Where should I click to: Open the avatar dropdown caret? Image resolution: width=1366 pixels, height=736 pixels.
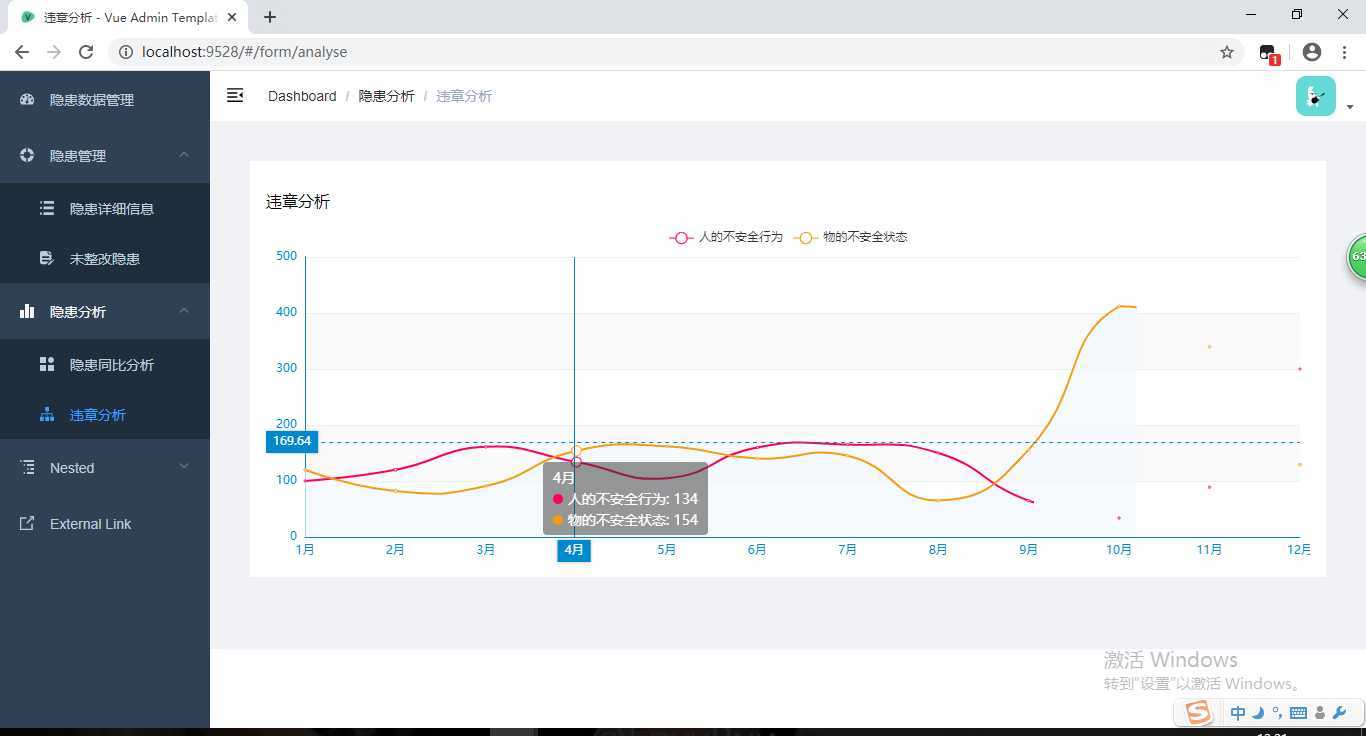point(1350,107)
